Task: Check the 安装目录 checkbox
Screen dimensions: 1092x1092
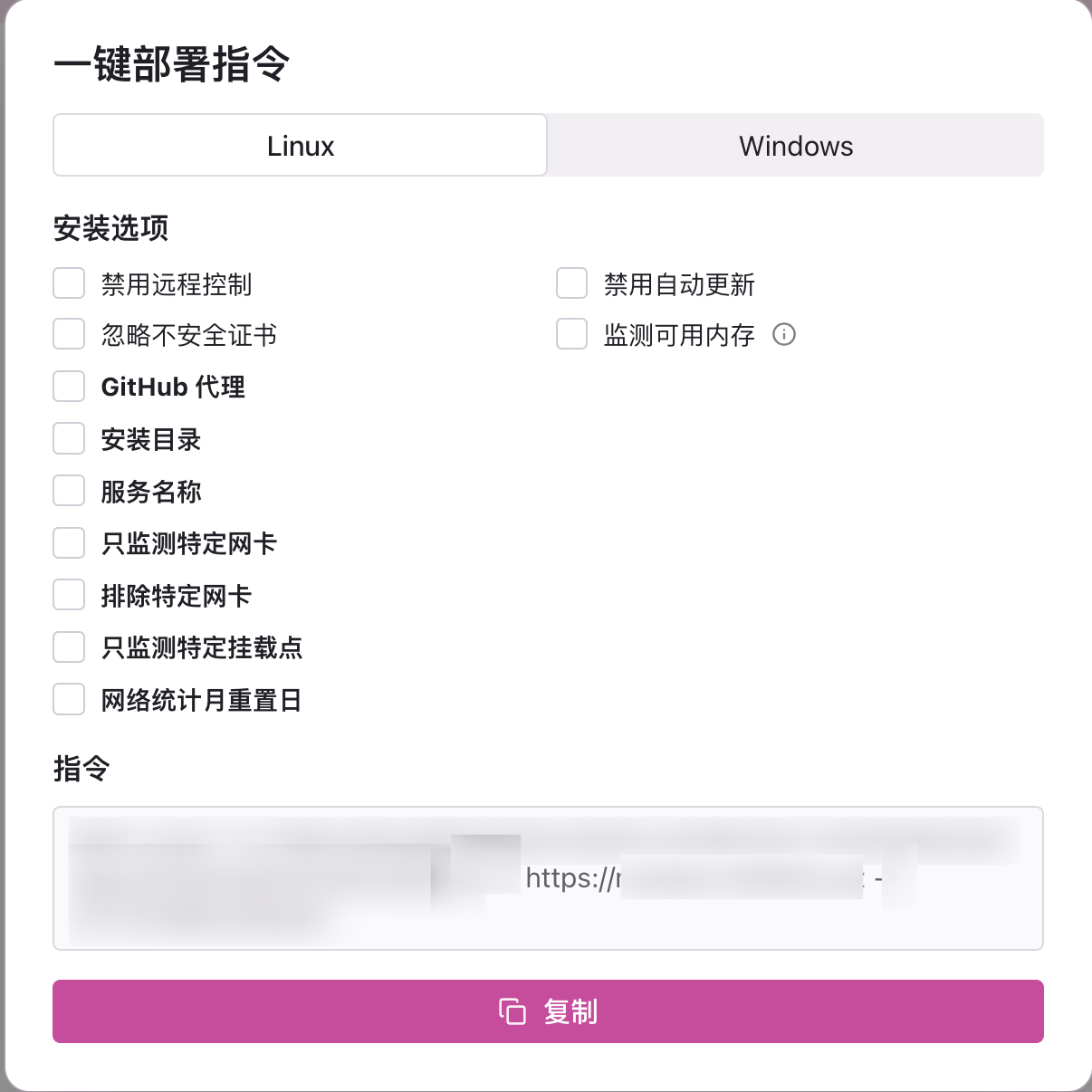Action: (69, 439)
